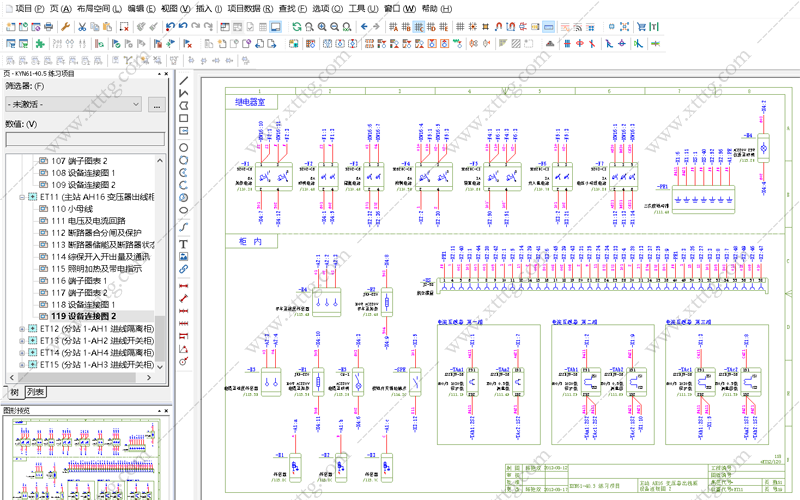Click the Cut scissors icon

tap(82, 27)
